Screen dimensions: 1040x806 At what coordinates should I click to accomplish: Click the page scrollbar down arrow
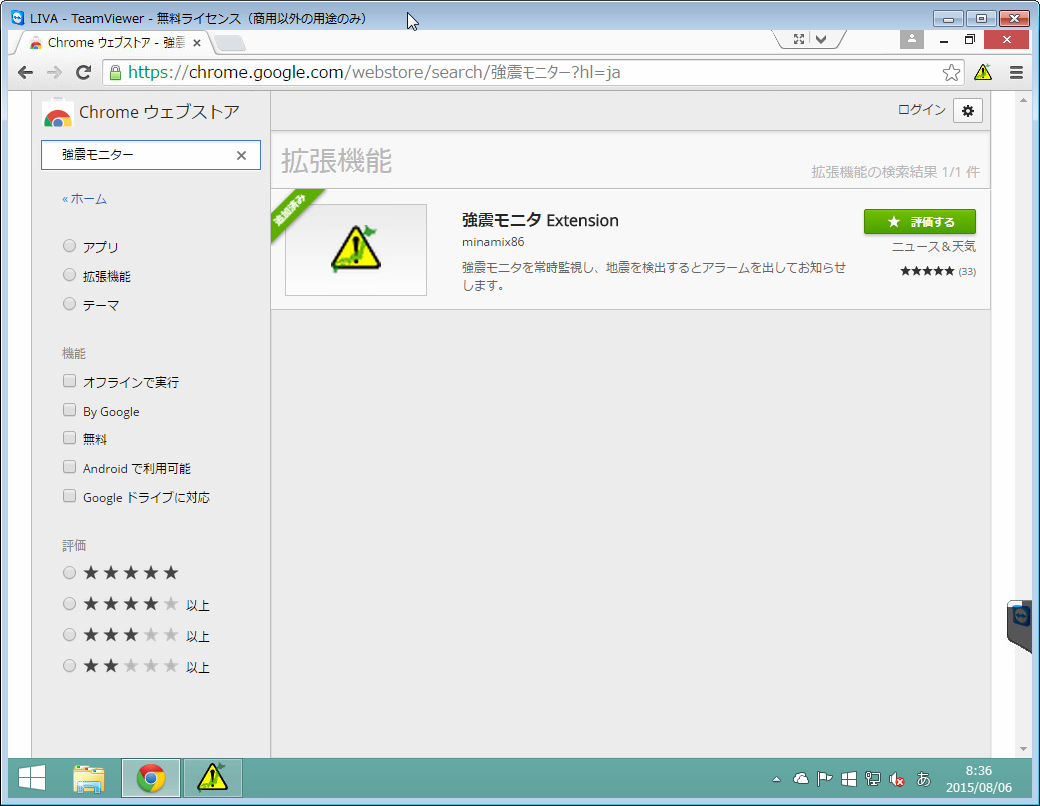1023,750
